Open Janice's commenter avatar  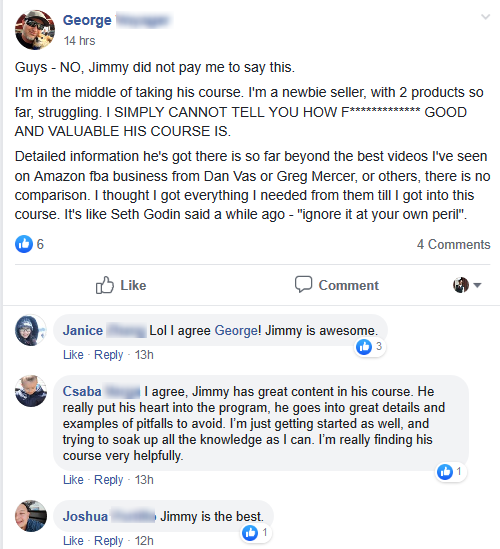point(30,330)
